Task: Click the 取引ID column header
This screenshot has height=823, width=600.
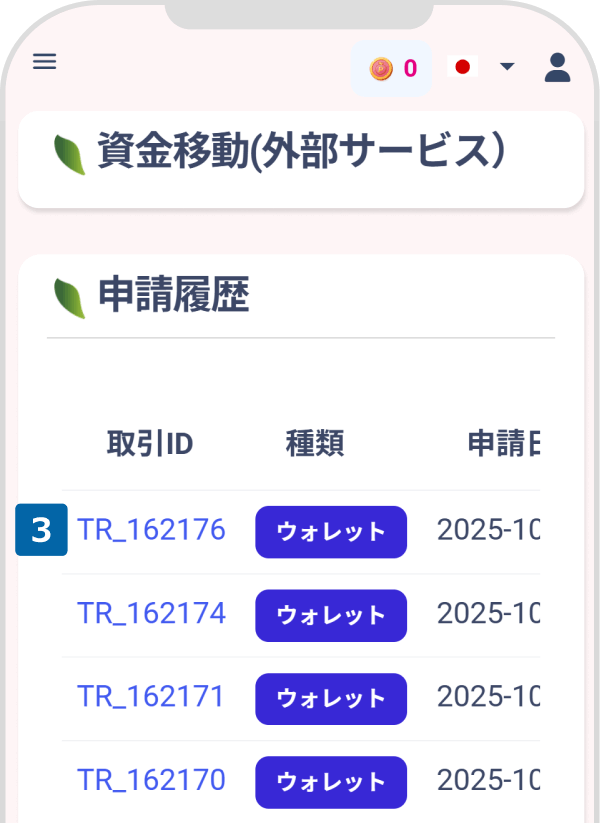Action: pos(150,445)
